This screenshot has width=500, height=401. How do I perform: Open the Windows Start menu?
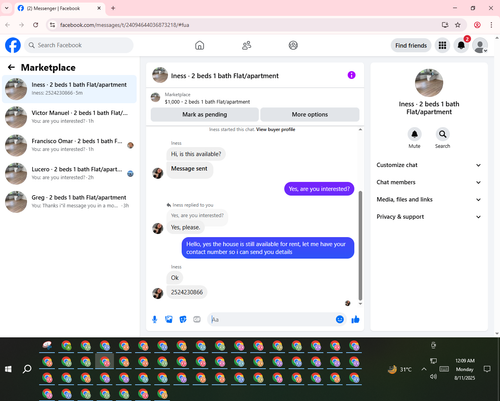8,369
